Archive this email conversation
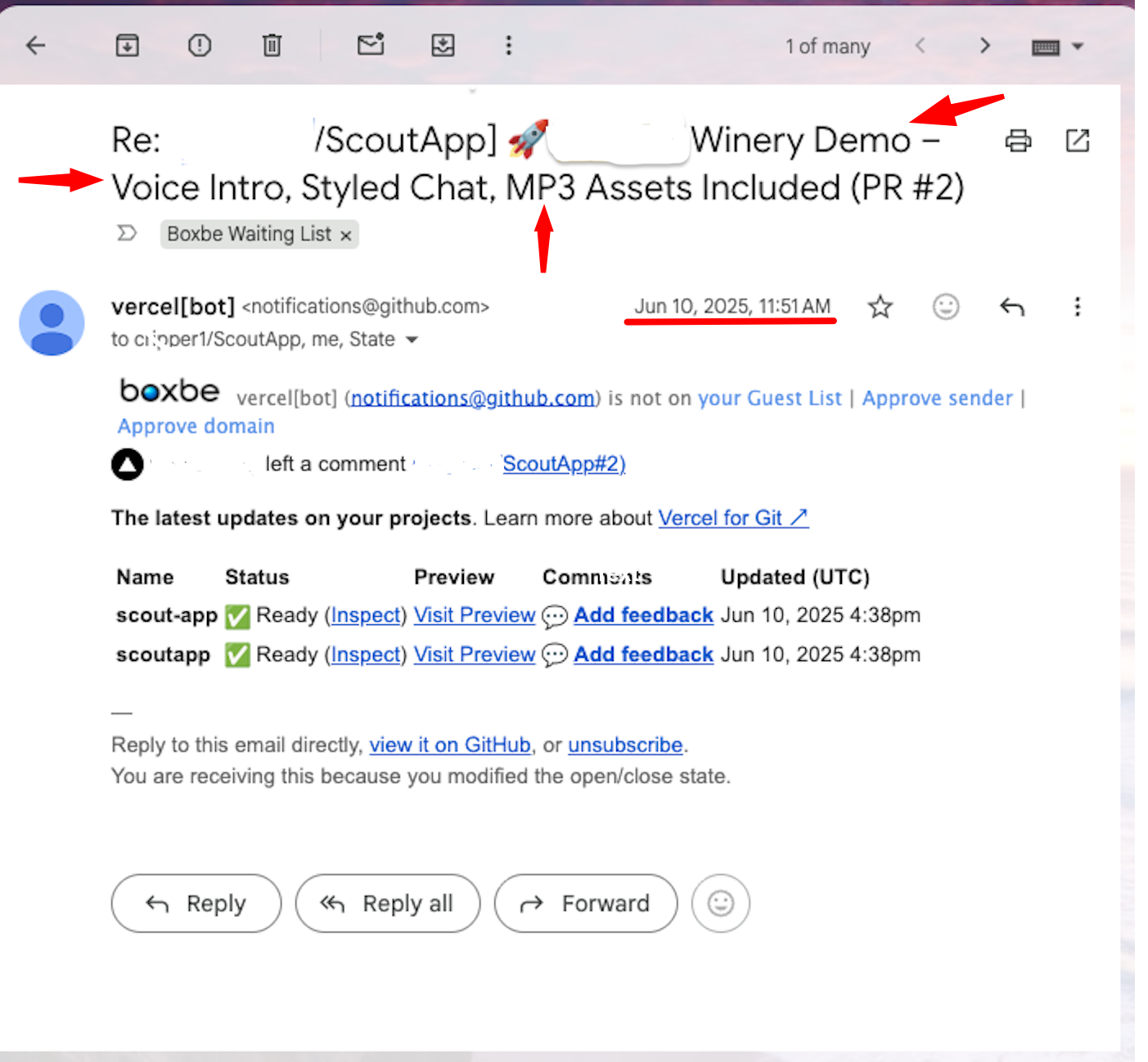 coord(127,45)
